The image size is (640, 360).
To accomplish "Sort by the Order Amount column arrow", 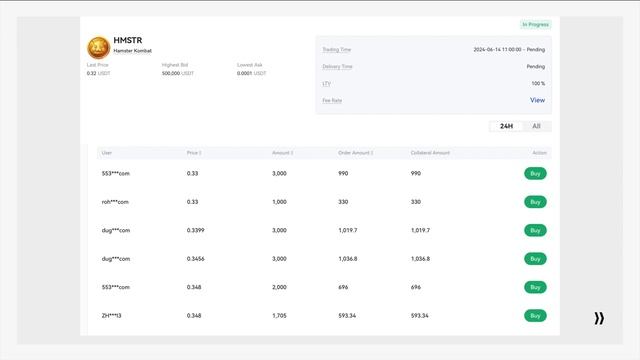I will (x=372, y=153).
